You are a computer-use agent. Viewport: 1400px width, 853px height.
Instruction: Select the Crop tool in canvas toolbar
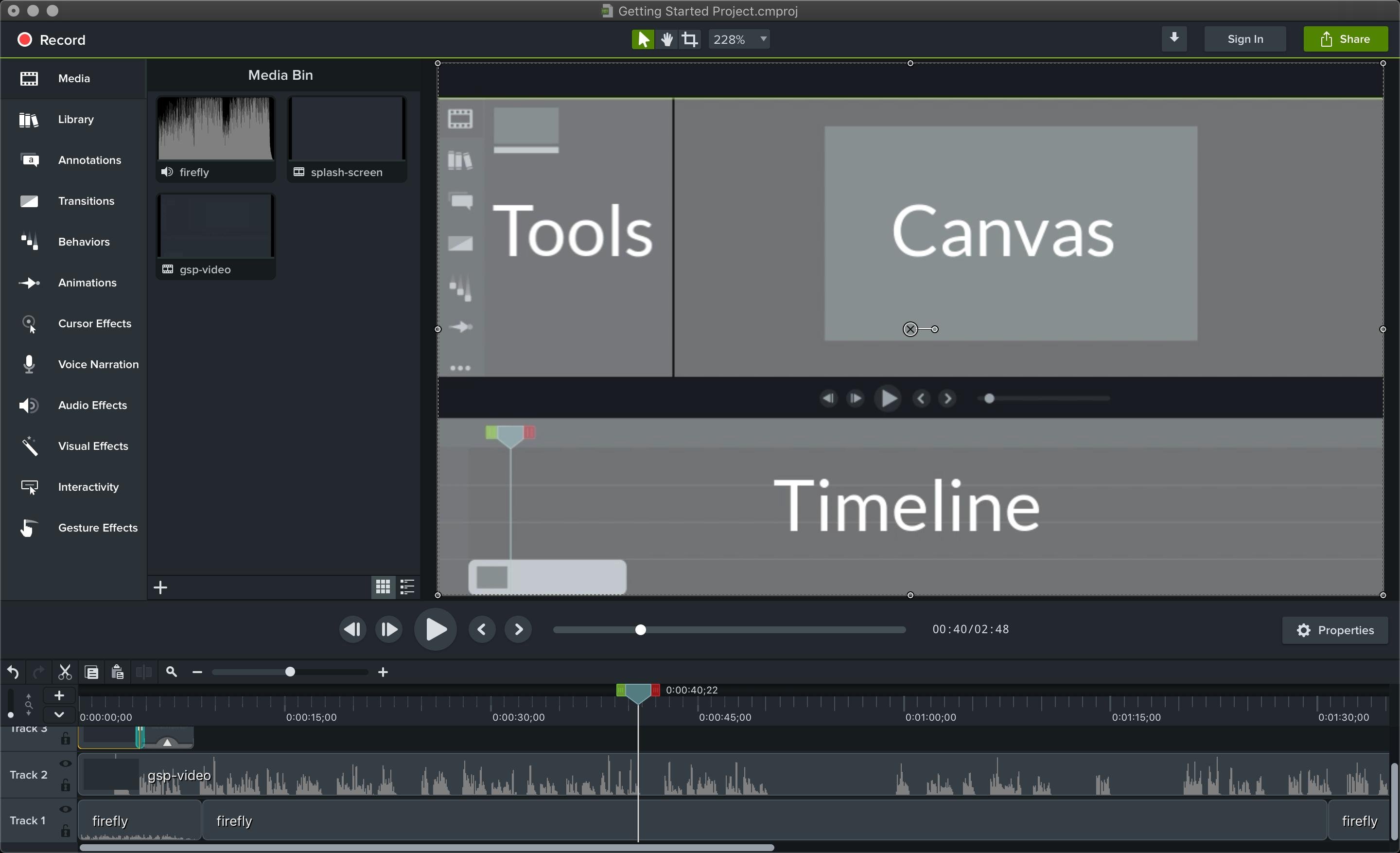pos(690,39)
